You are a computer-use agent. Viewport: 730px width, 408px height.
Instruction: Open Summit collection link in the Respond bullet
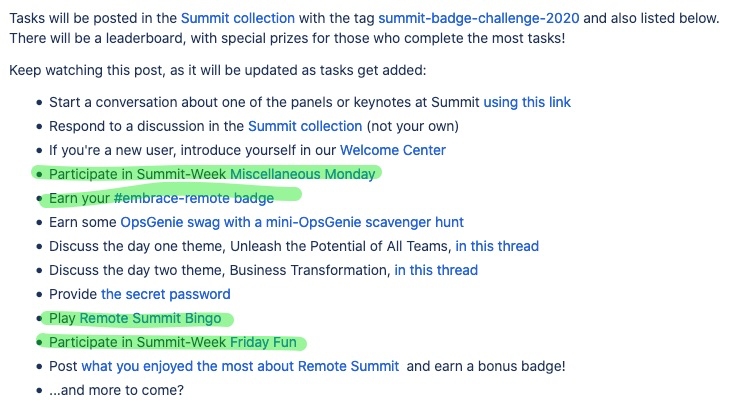point(305,126)
